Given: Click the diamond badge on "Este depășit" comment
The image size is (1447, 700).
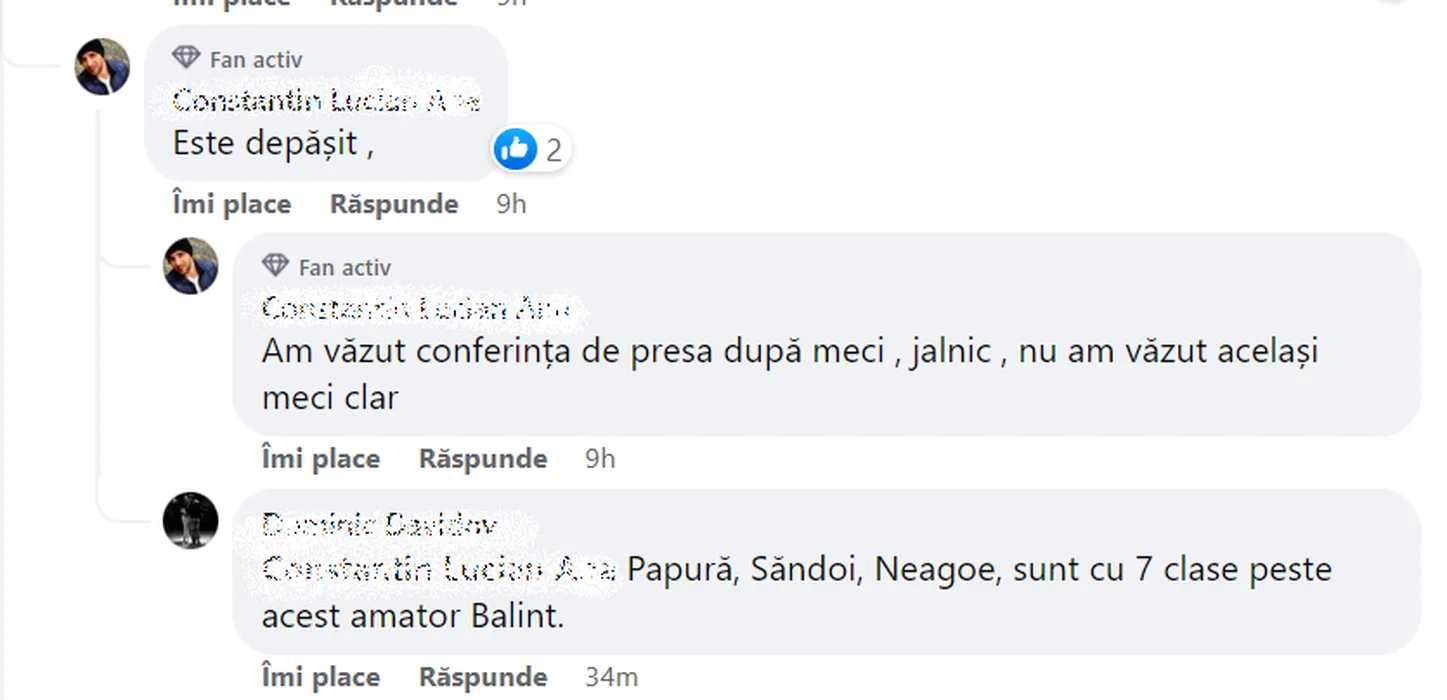Looking at the screenshot, I should pos(186,58).
